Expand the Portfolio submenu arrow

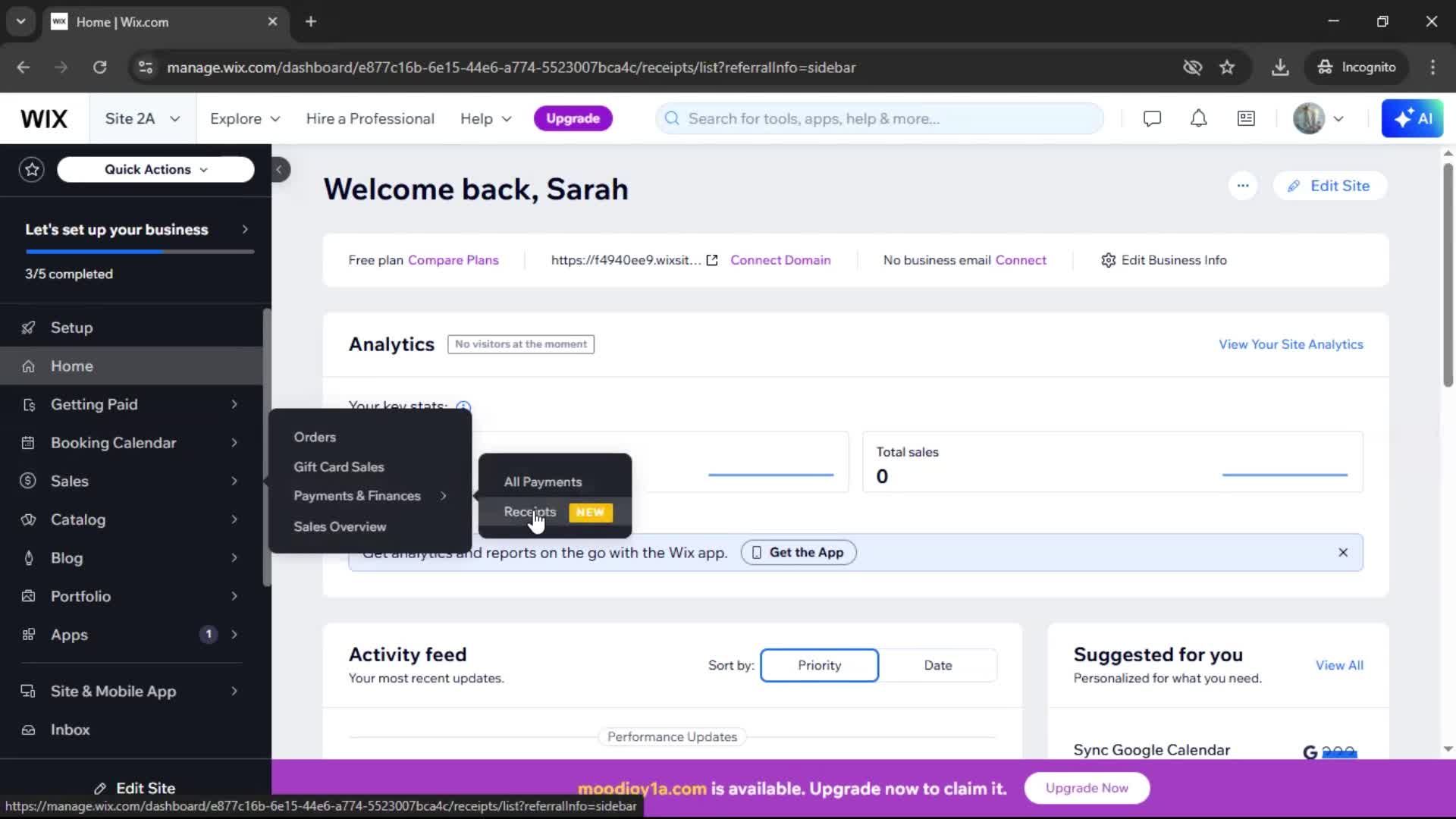[x=234, y=596]
